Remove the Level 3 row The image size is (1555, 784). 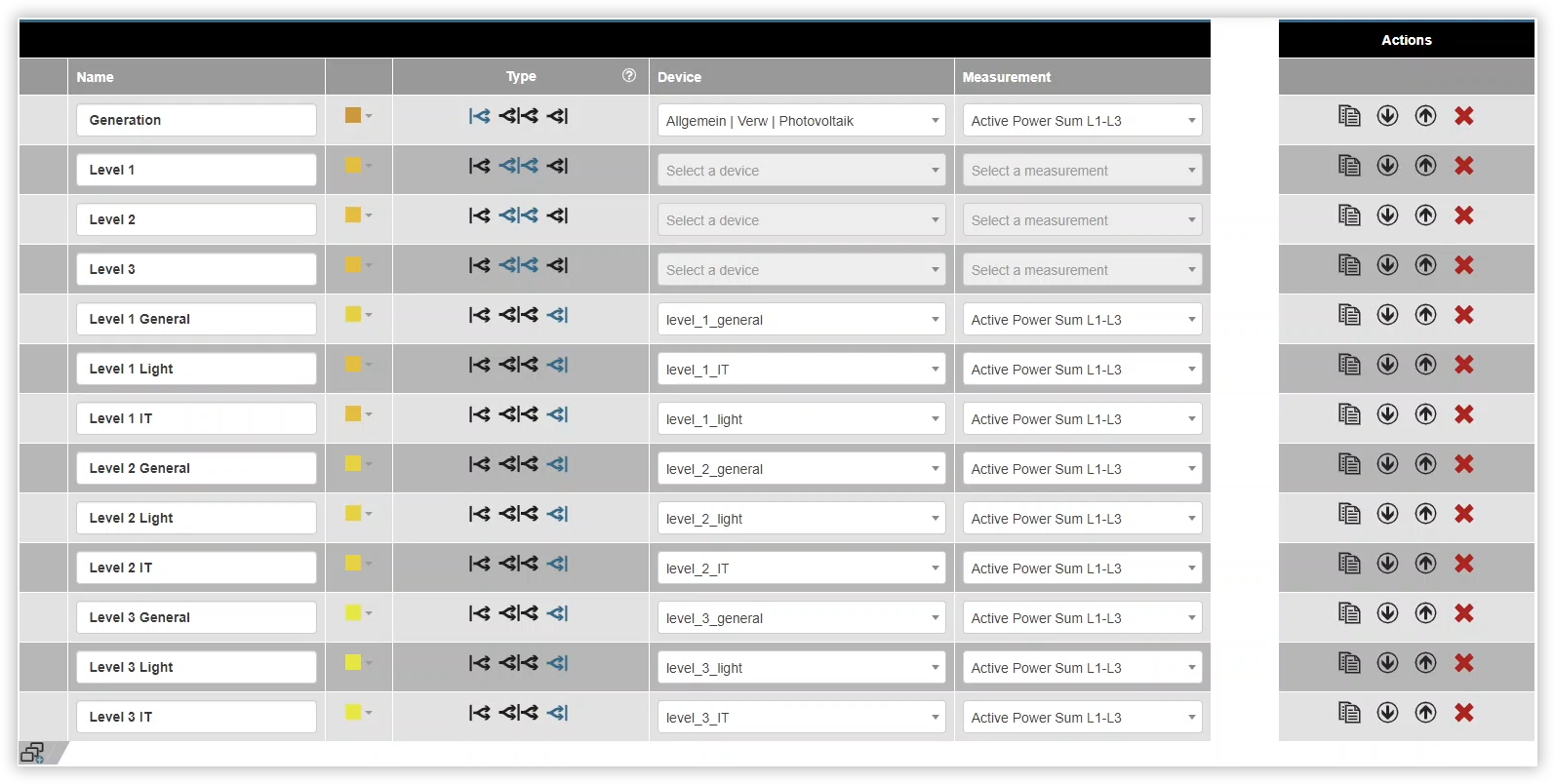pos(1463,265)
